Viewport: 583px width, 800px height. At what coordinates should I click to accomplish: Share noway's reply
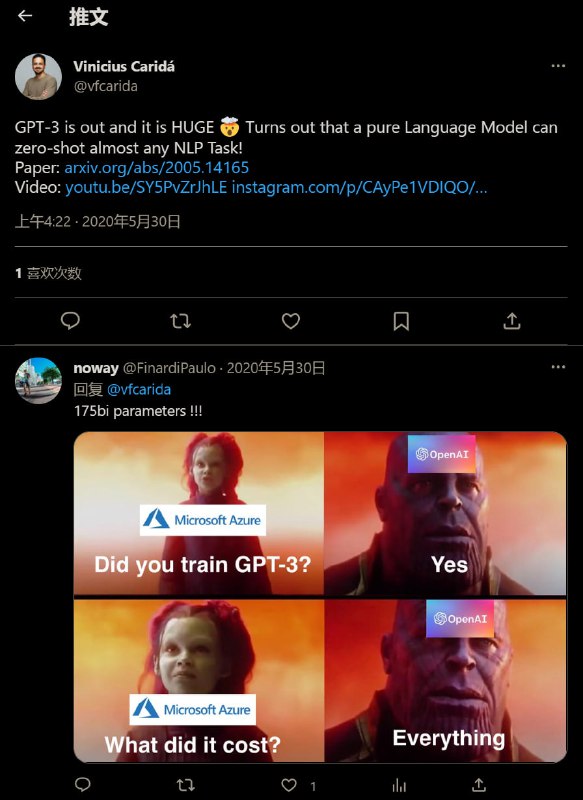(478, 784)
